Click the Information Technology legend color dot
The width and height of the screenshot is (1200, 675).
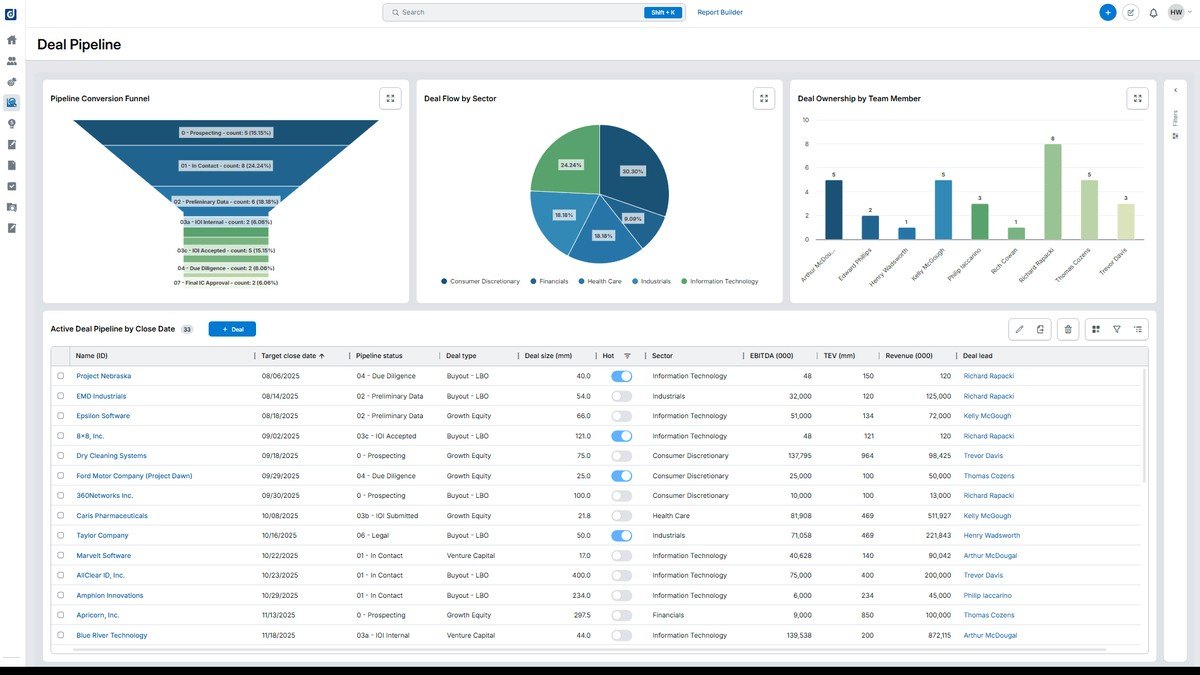click(684, 281)
